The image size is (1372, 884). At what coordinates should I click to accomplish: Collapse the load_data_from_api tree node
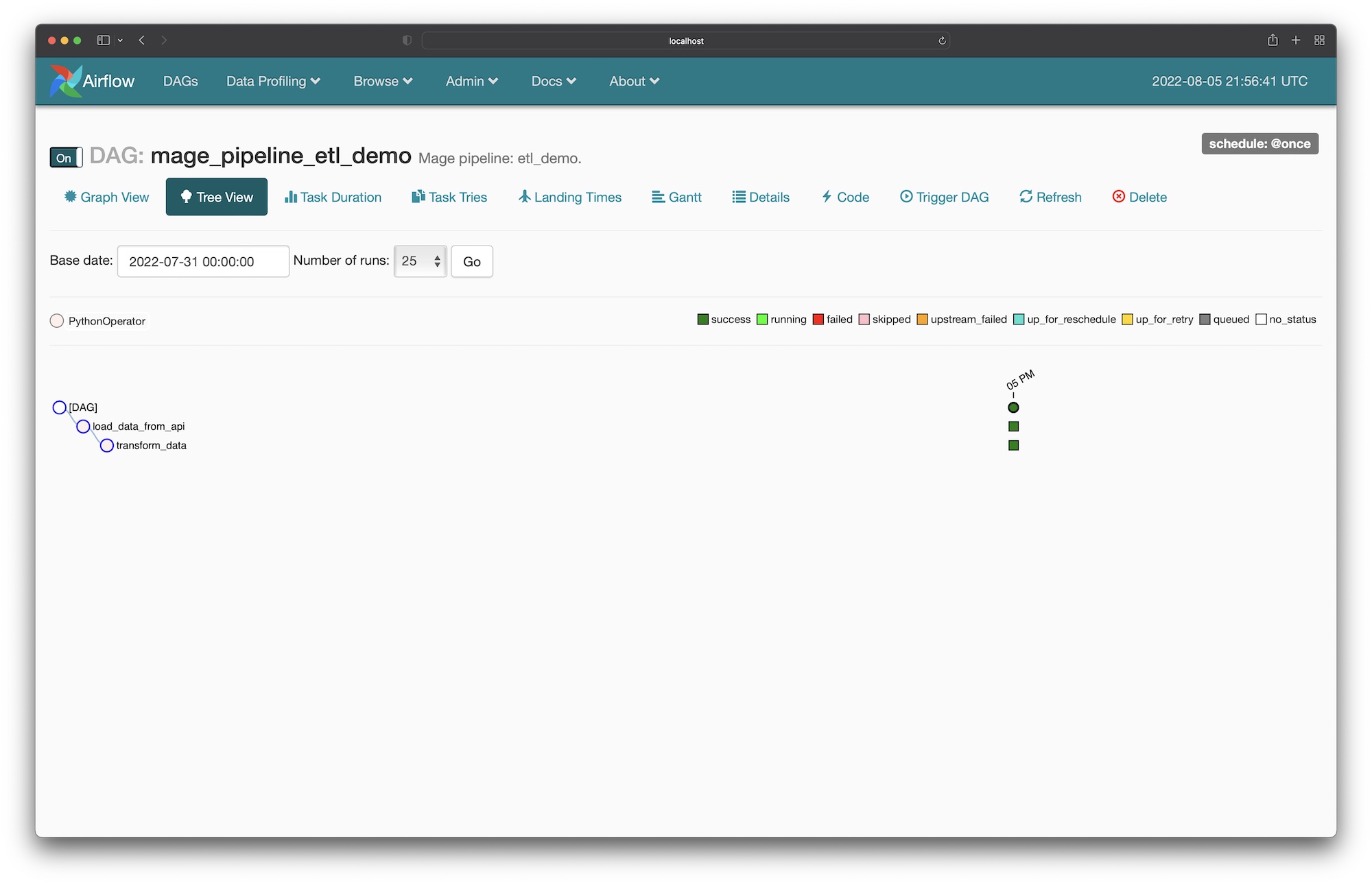coord(83,427)
